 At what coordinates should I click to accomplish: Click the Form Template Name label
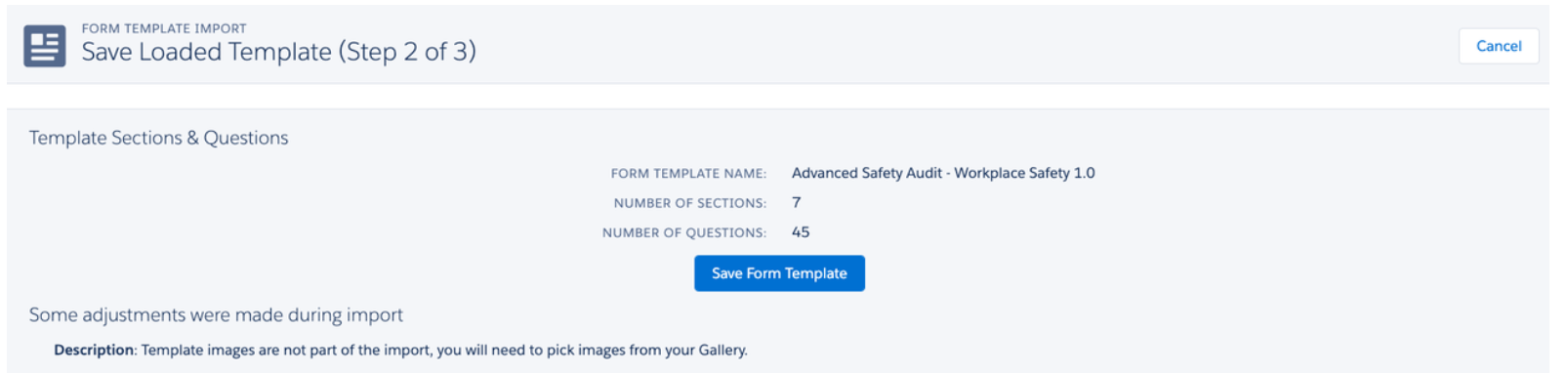coord(688,174)
